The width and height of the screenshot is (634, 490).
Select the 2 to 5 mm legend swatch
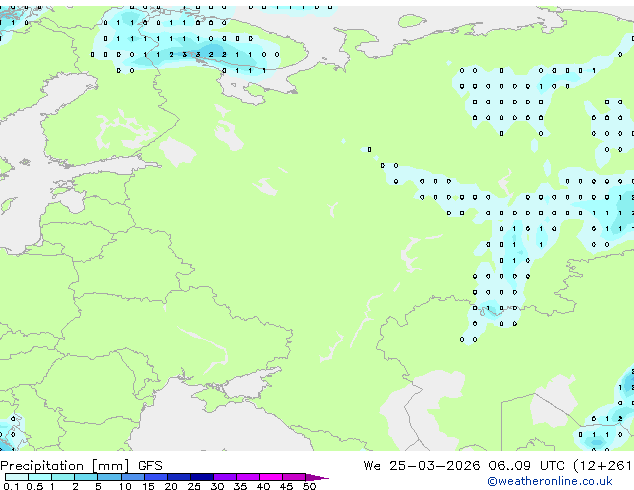pos(86,477)
